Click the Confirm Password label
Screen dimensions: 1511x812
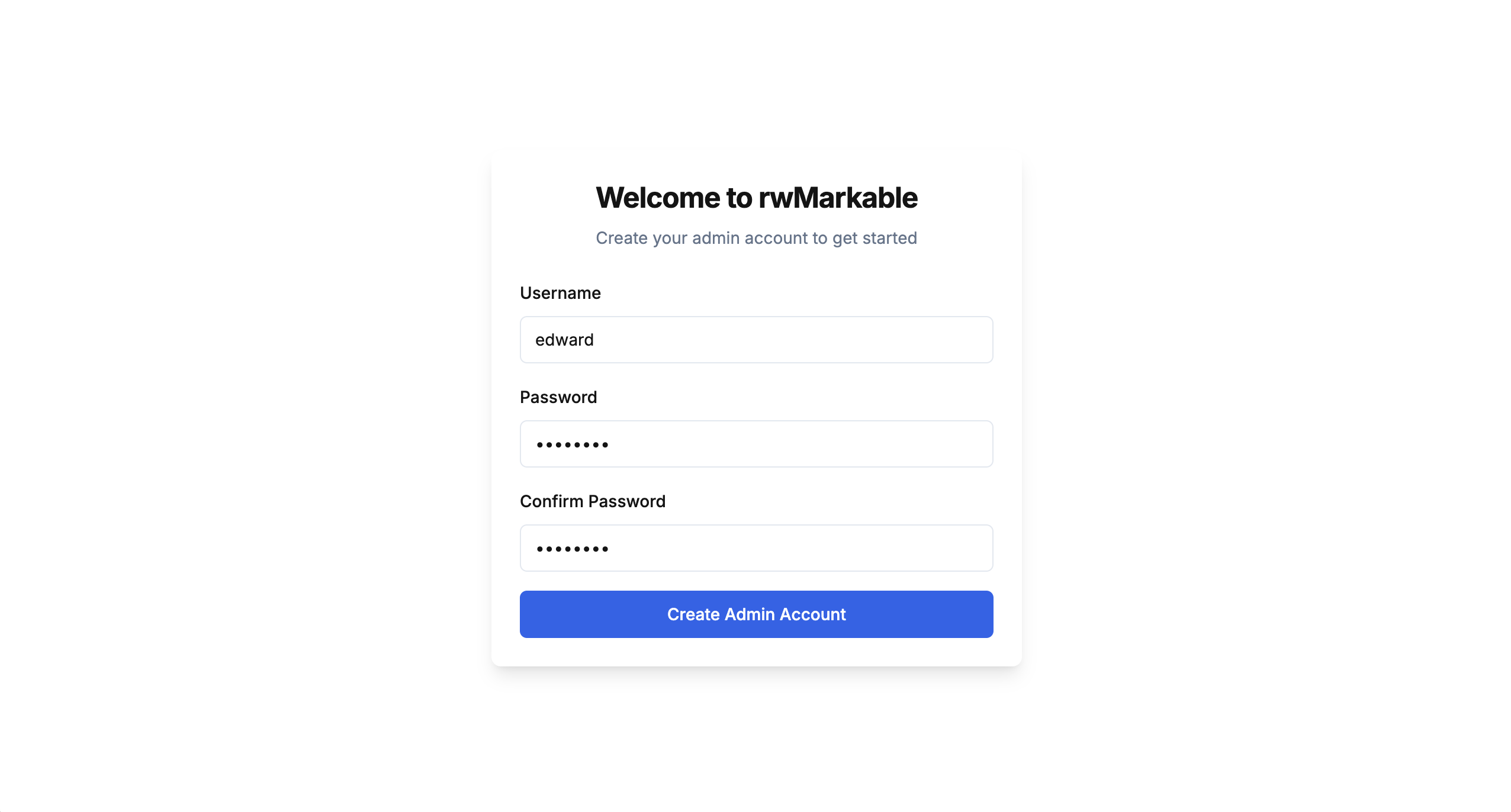pyautogui.click(x=593, y=501)
